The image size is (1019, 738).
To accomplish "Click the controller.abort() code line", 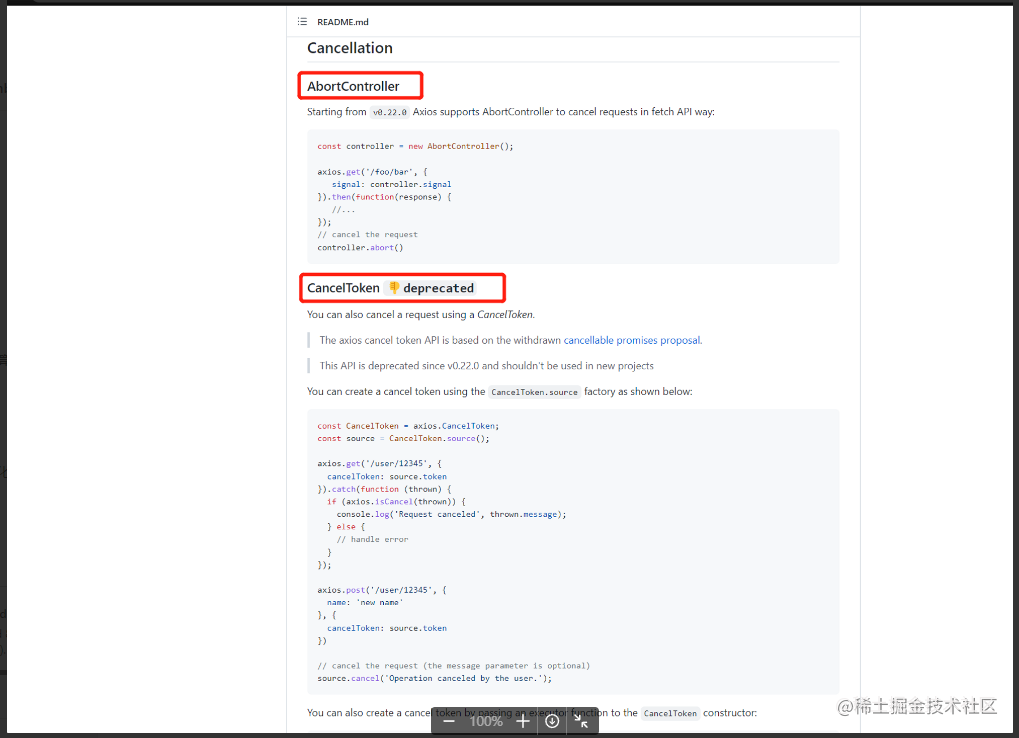I will 360,248.
